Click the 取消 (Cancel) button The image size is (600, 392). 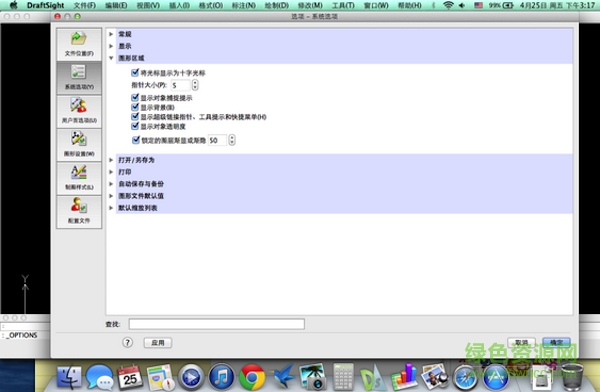coord(521,342)
